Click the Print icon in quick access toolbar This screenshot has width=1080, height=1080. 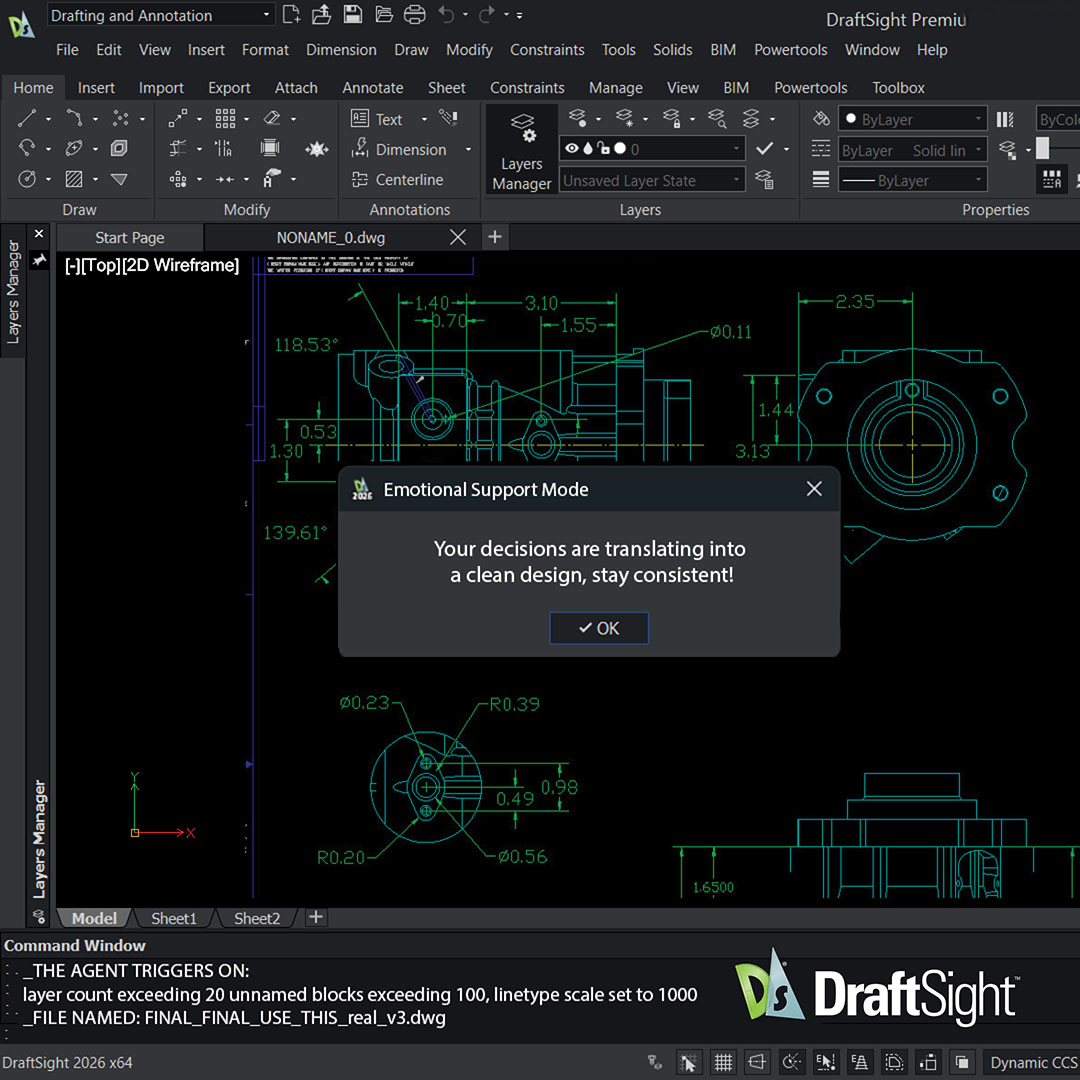(x=414, y=14)
